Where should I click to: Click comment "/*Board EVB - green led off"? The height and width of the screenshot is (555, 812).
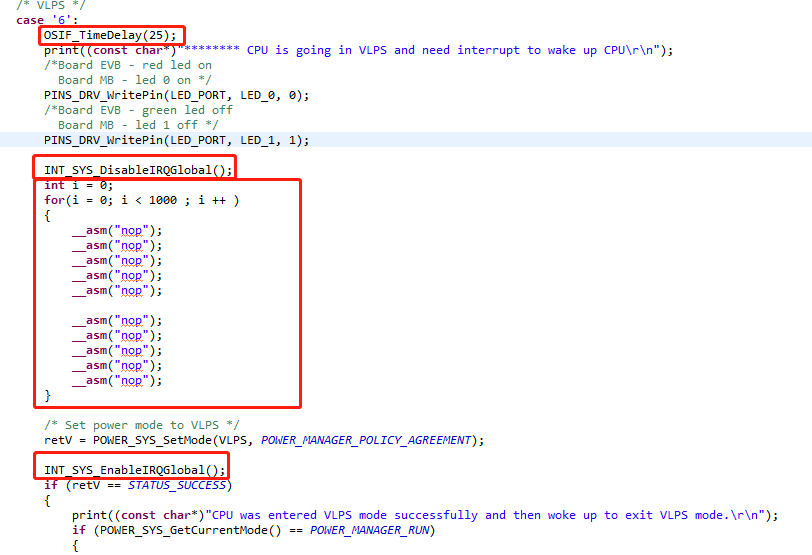point(138,110)
